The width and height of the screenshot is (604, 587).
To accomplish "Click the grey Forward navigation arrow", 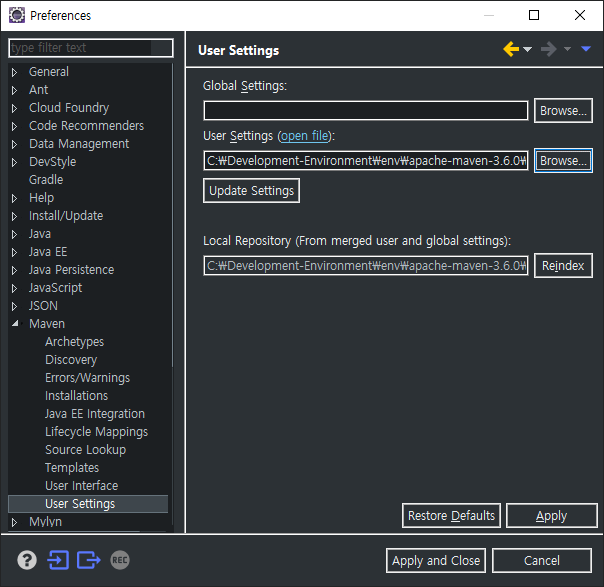I will click(x=549, y=49).
